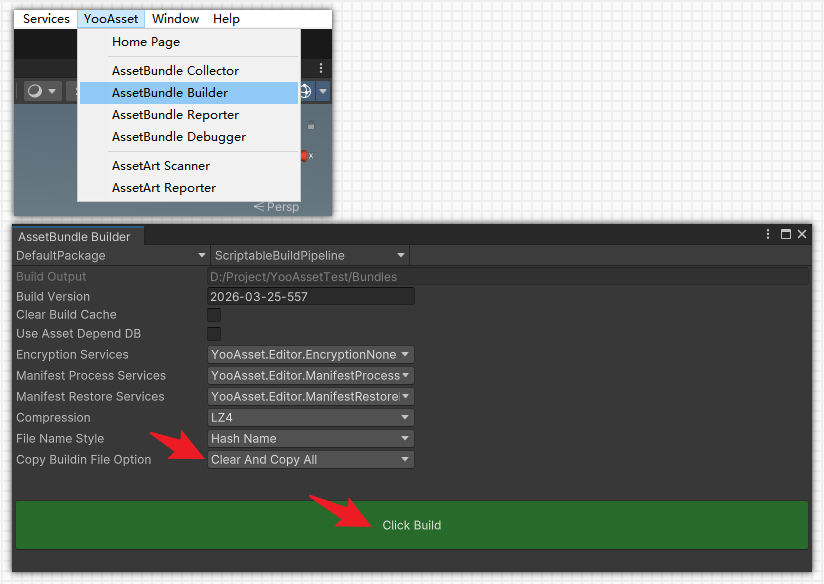824x584 pixels.
Task: Click the green Click Build button
Action: (x=412, y=525)
